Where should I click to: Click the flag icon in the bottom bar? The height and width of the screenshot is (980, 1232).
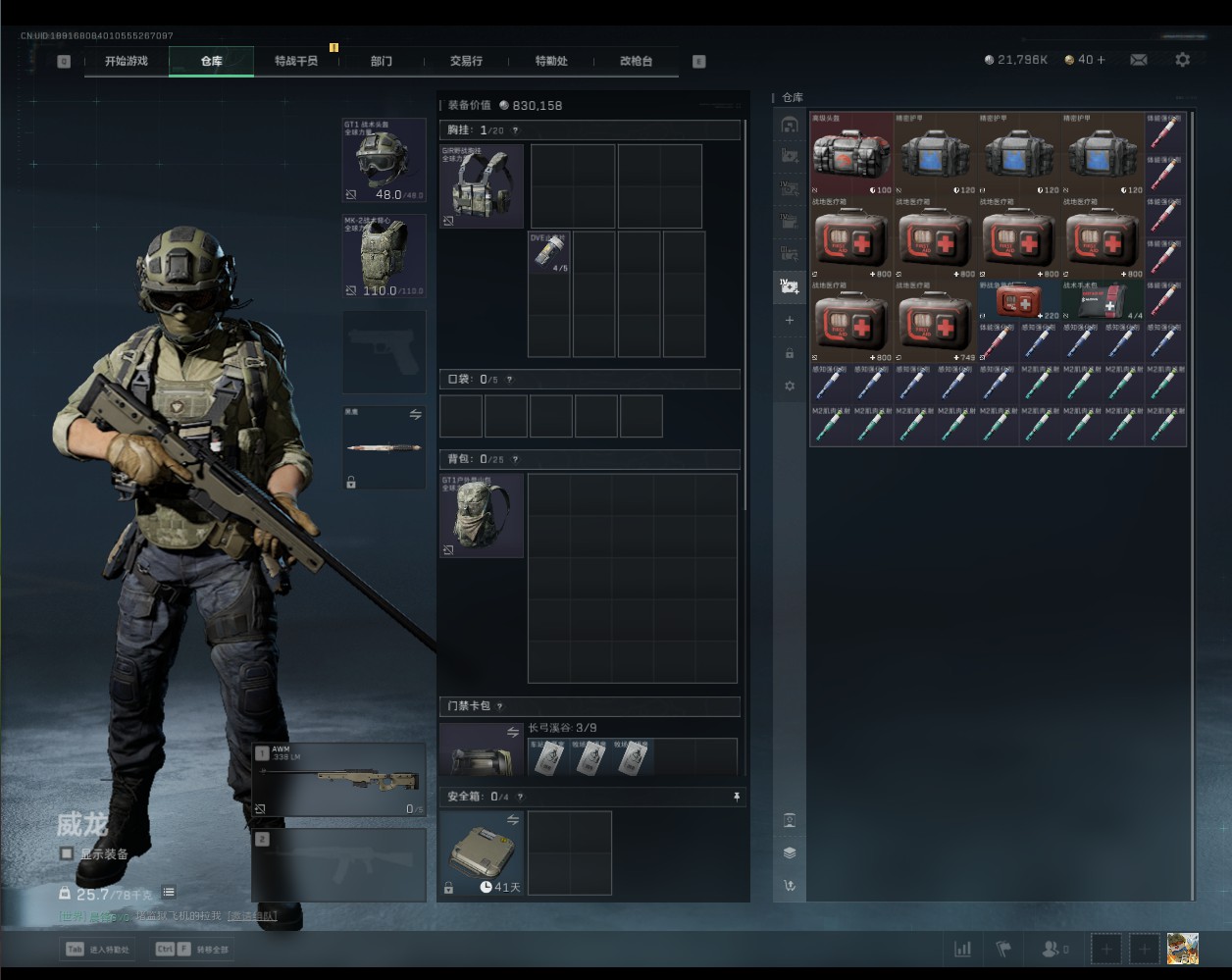[x=1003, y=949]
